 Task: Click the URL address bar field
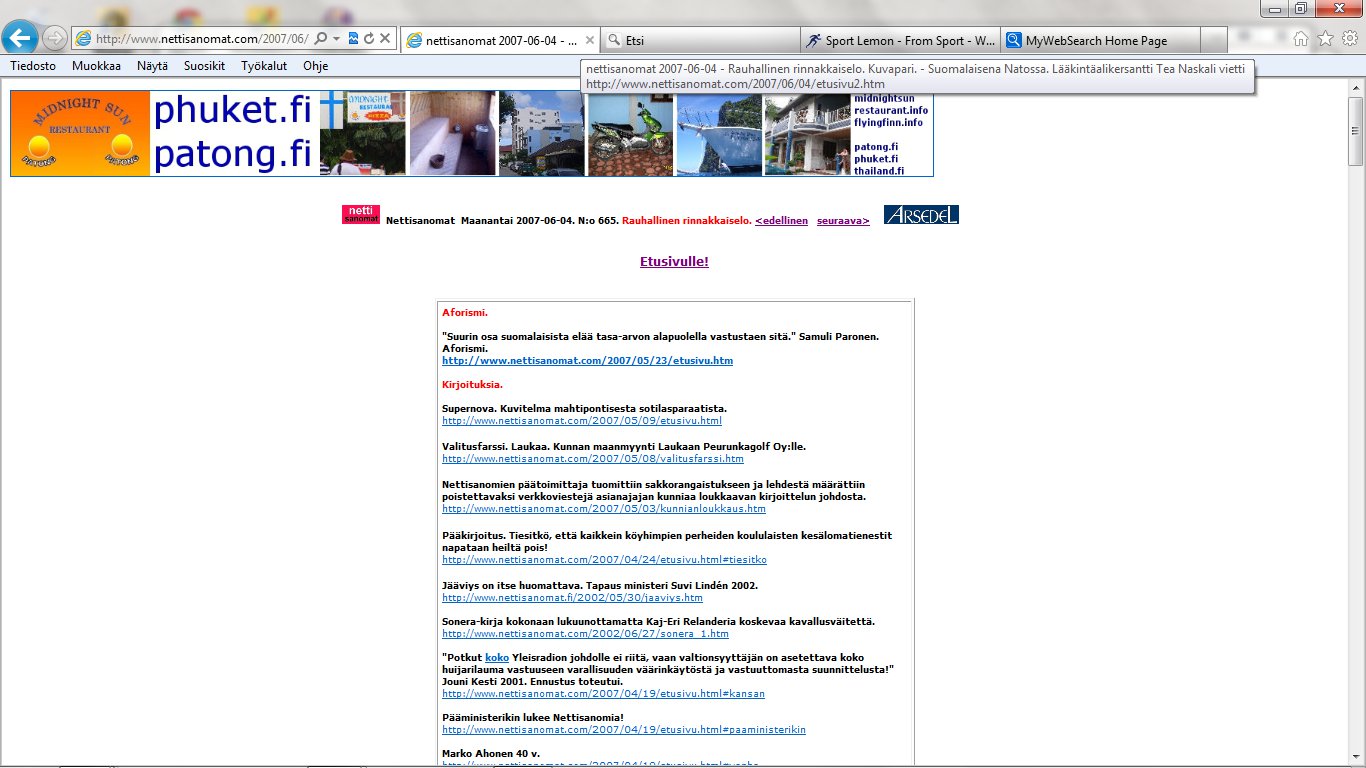(x=200, y=39)
